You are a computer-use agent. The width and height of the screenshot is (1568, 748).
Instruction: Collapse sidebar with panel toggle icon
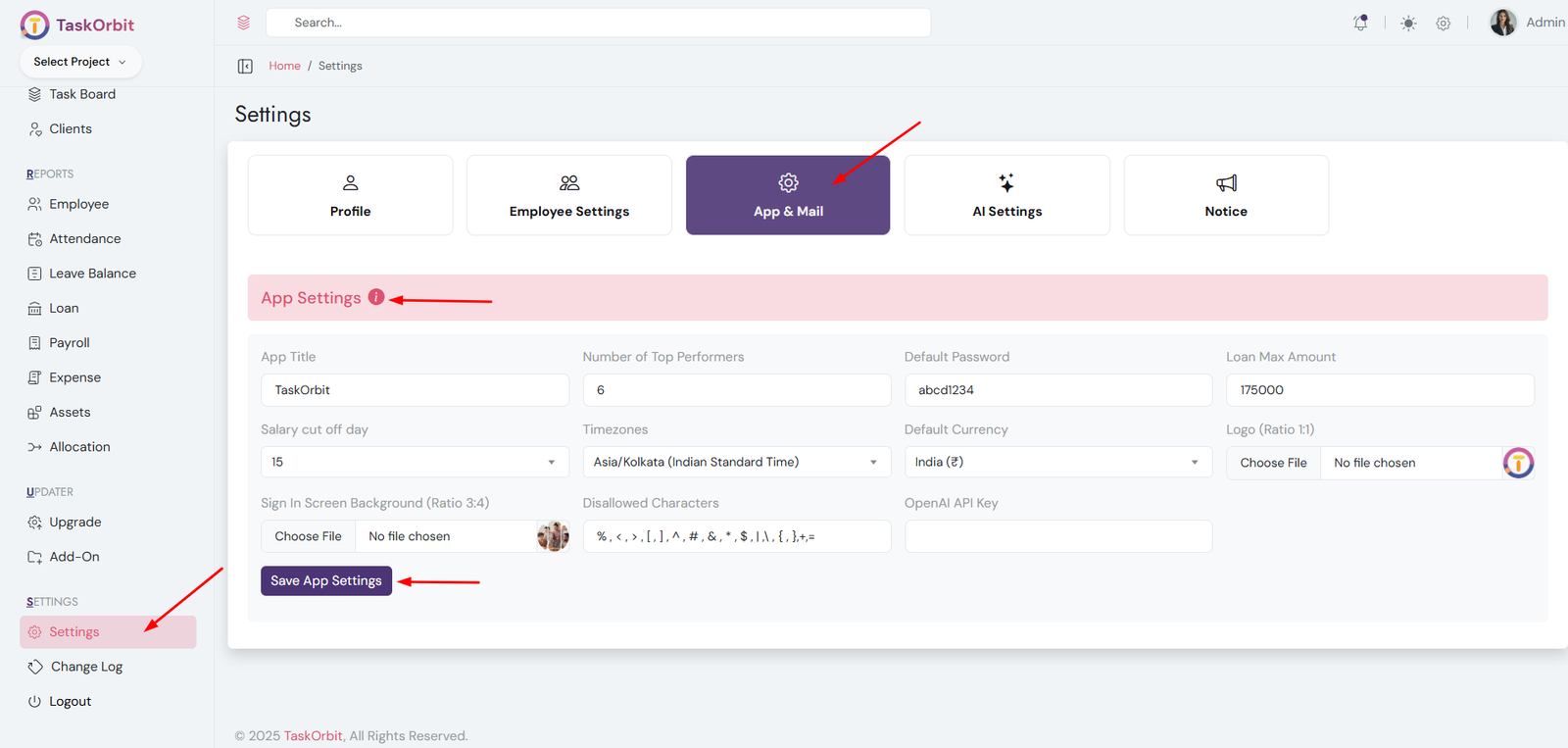pyautogui.click(x=245, y=66)
